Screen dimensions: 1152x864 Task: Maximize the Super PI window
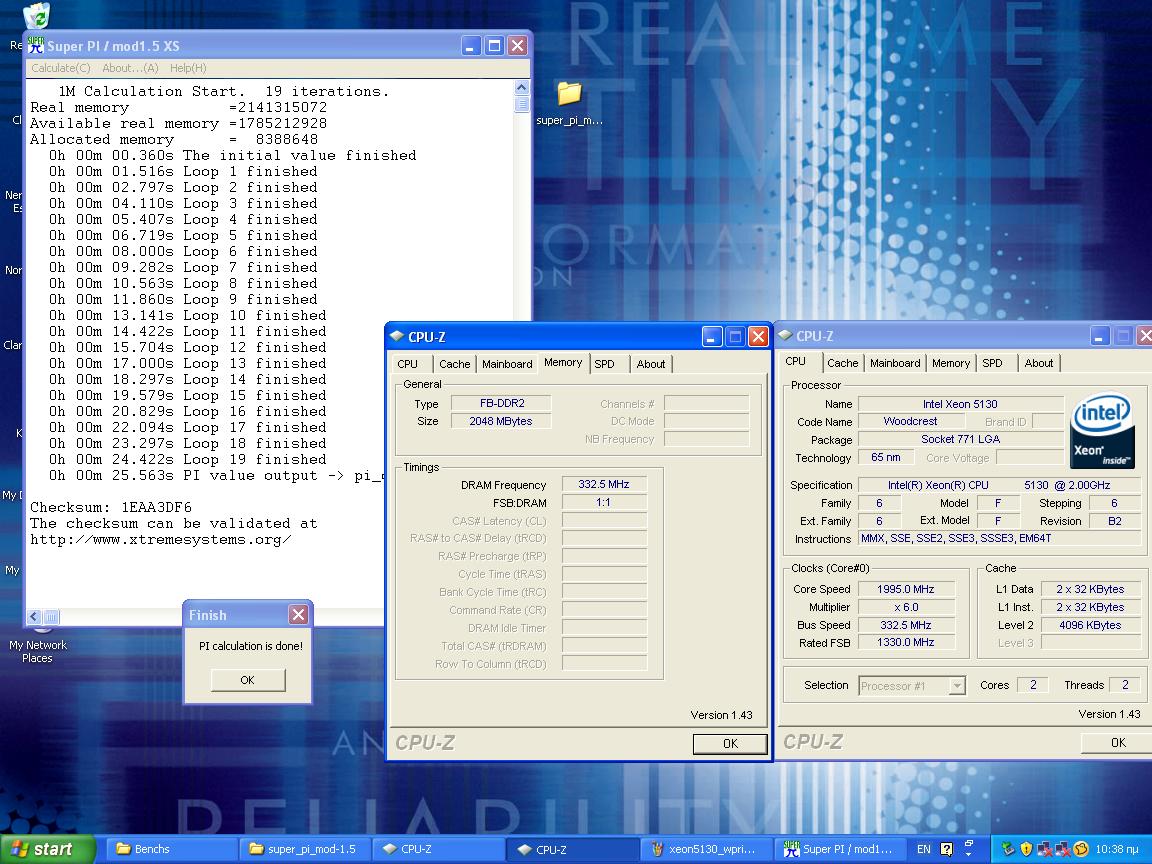(x=494, y=46)
